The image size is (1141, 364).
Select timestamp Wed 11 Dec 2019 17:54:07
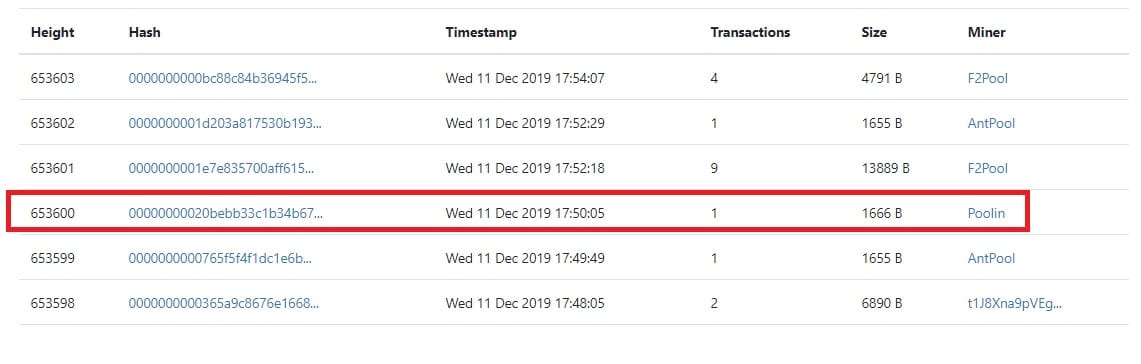point(525,78)
